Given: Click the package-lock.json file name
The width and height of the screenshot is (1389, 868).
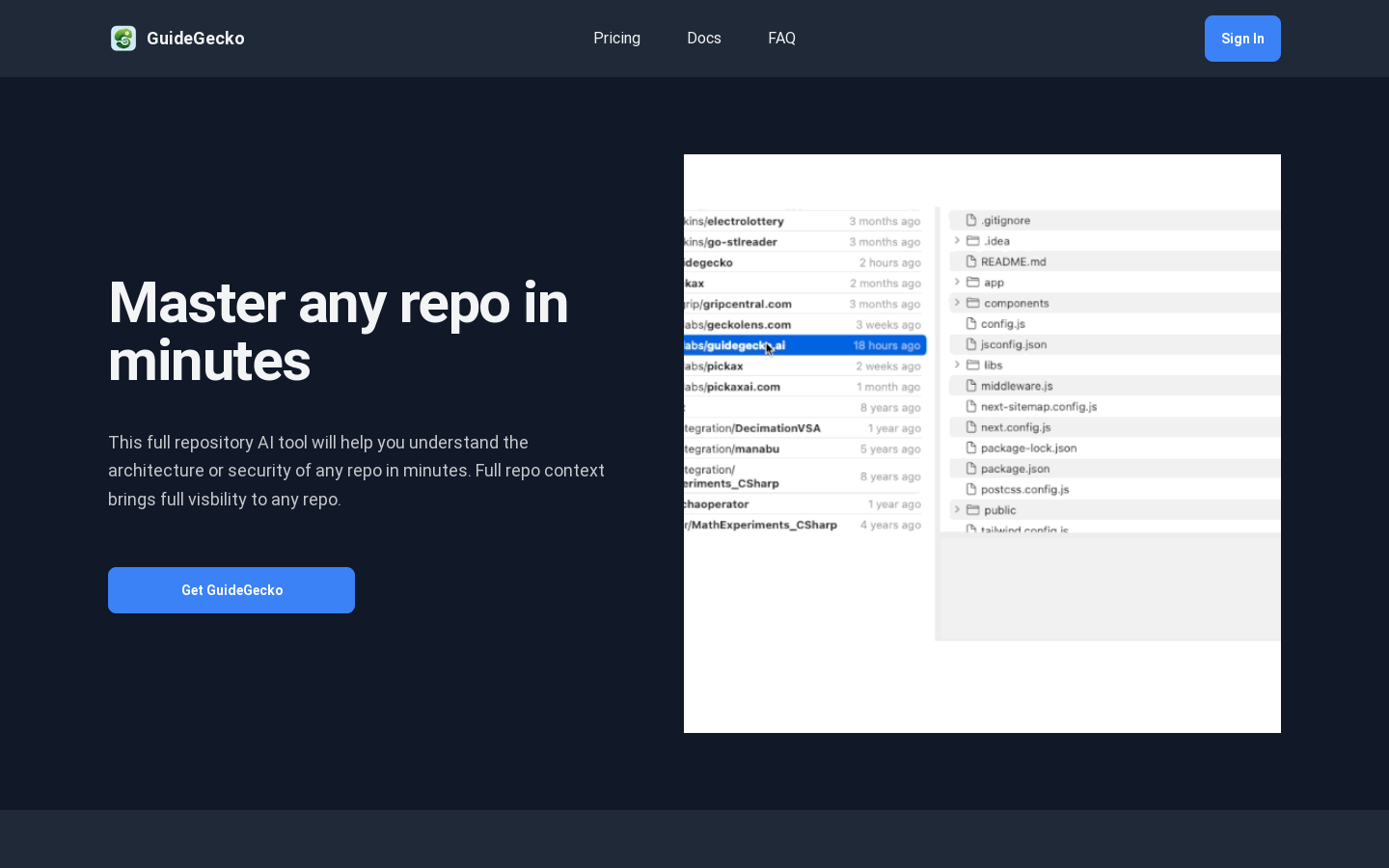Looking at the screenshot, I should tap(1029, 448).
